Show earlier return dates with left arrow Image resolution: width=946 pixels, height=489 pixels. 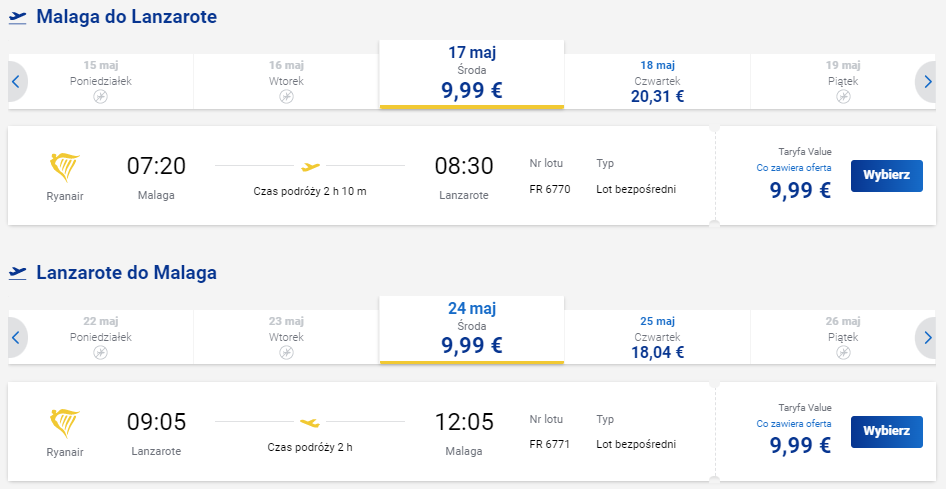click(x=16, y=337)
